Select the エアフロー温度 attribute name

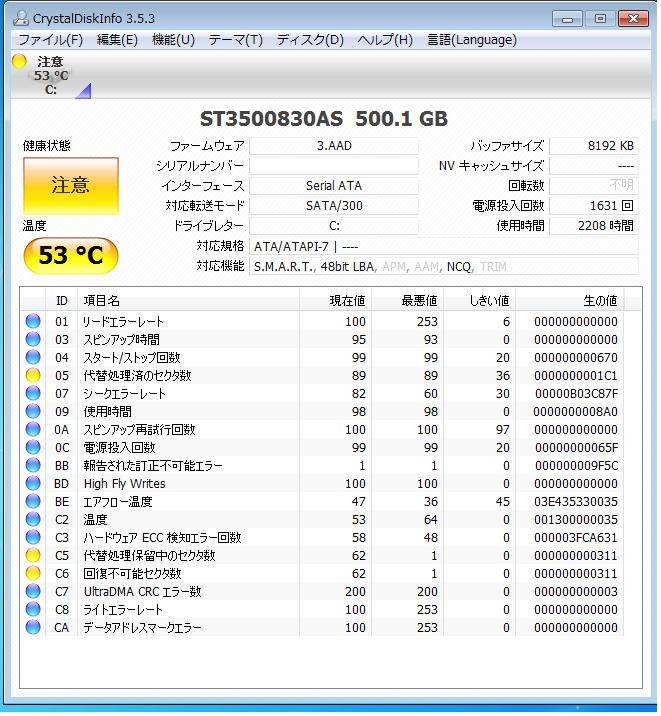[x=118, y=501]
